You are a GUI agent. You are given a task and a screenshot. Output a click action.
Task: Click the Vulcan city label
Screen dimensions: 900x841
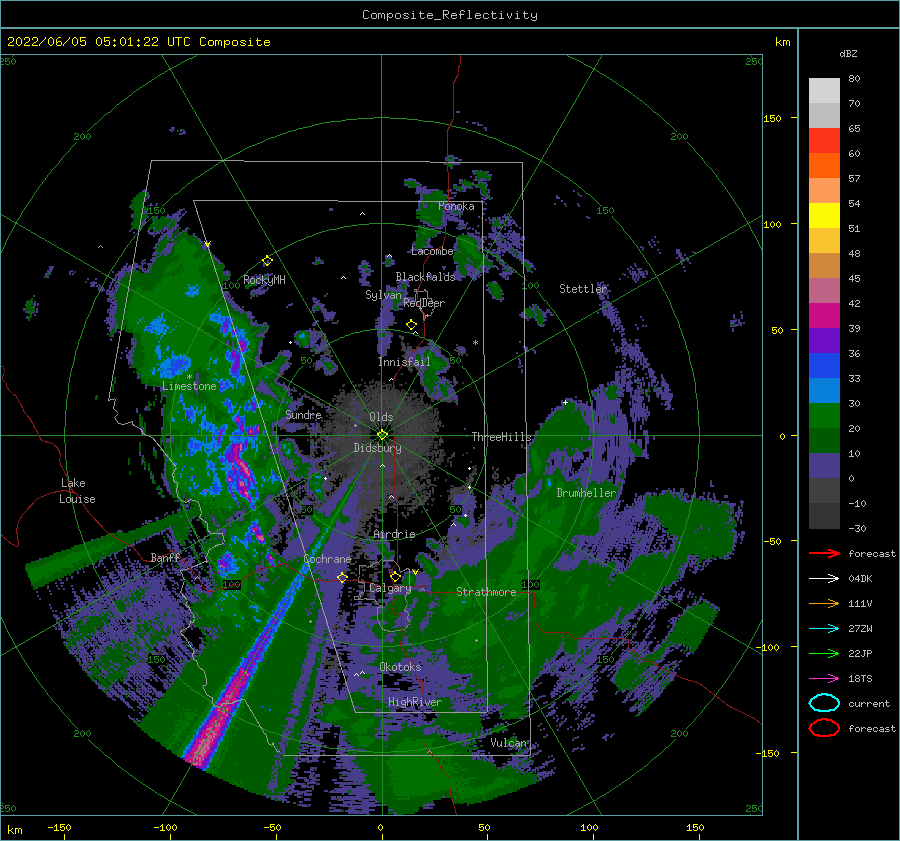(x=509, y=743)
